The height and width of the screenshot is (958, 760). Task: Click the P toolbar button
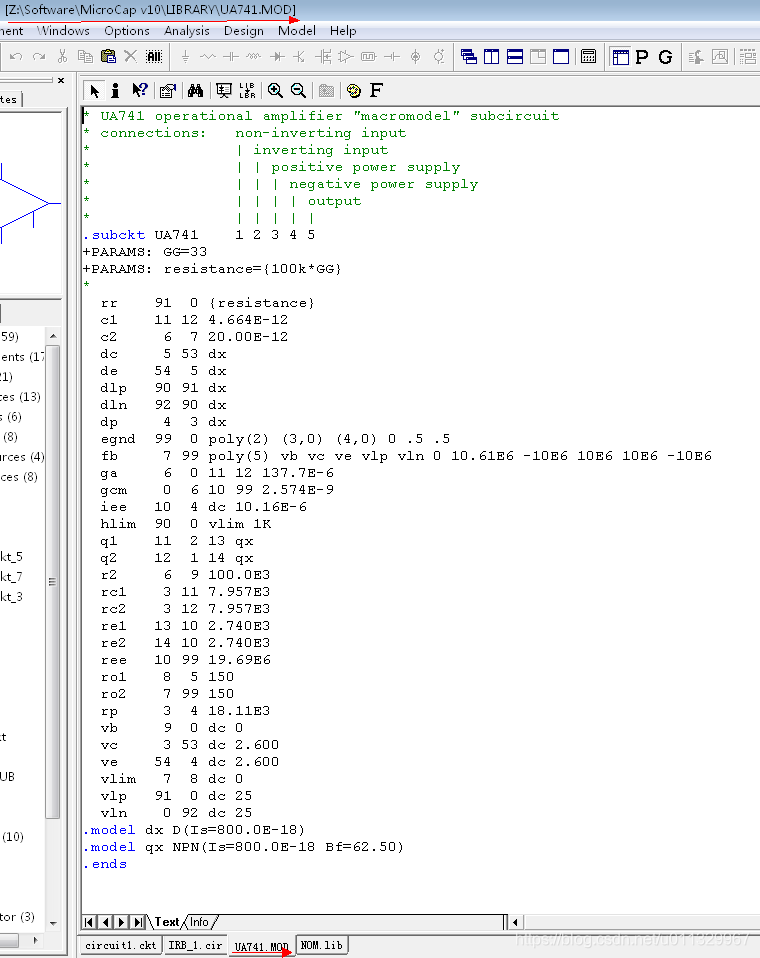(x=642, y=57)
